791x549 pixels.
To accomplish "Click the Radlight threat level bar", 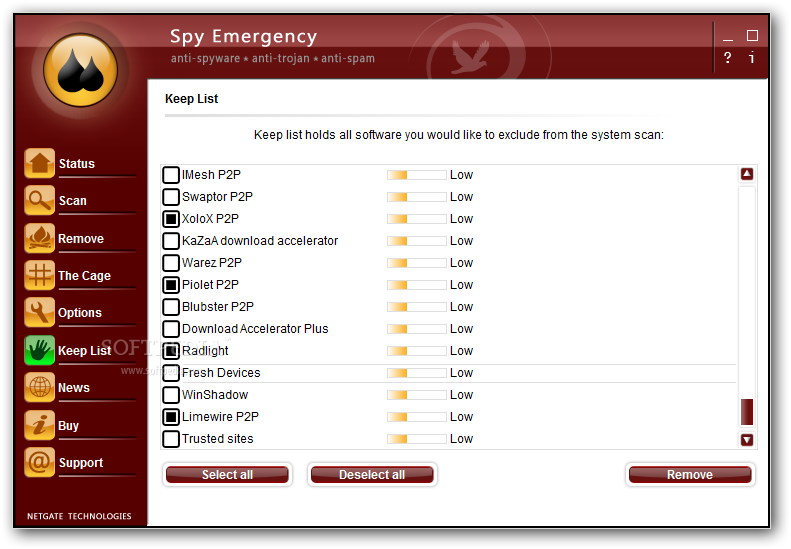I will (417, 351).
